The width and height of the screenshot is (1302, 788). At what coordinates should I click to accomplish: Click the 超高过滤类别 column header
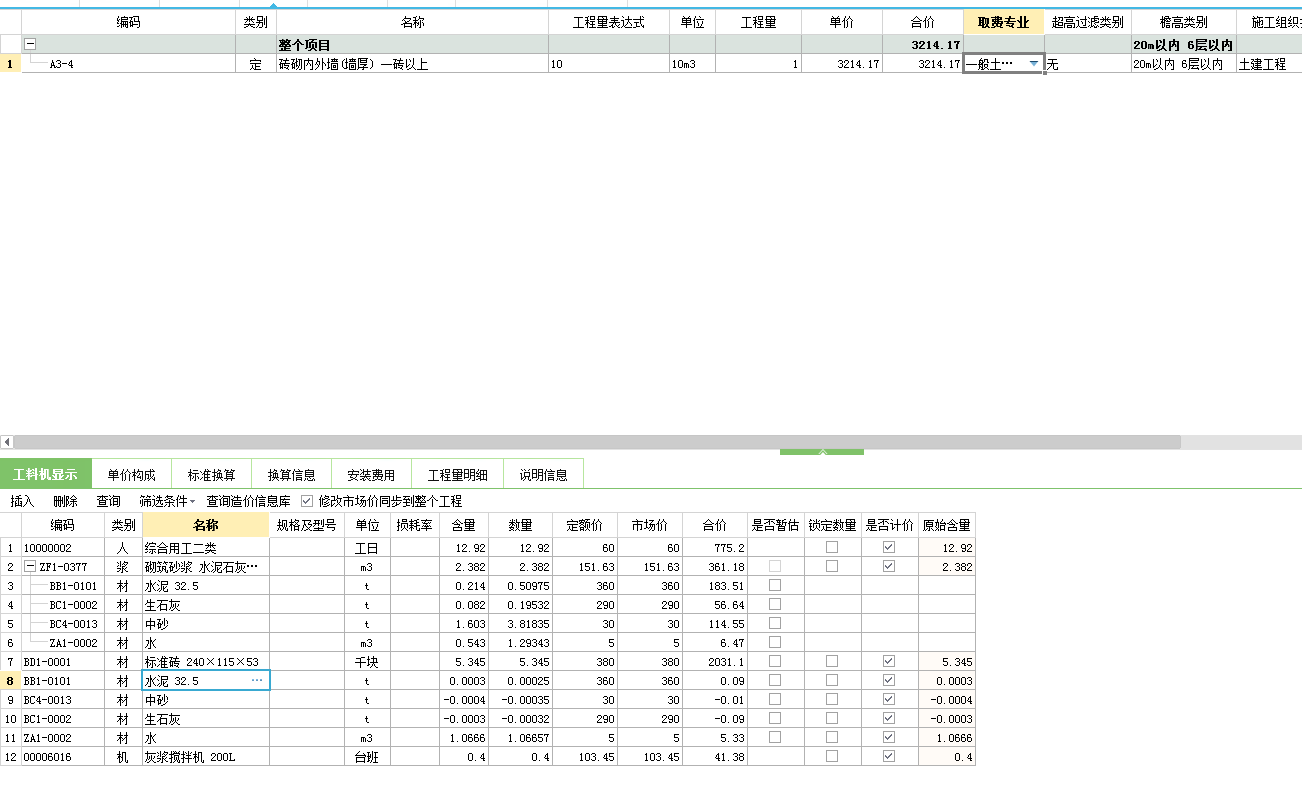pyautogui.click(x=1087, y=22)
